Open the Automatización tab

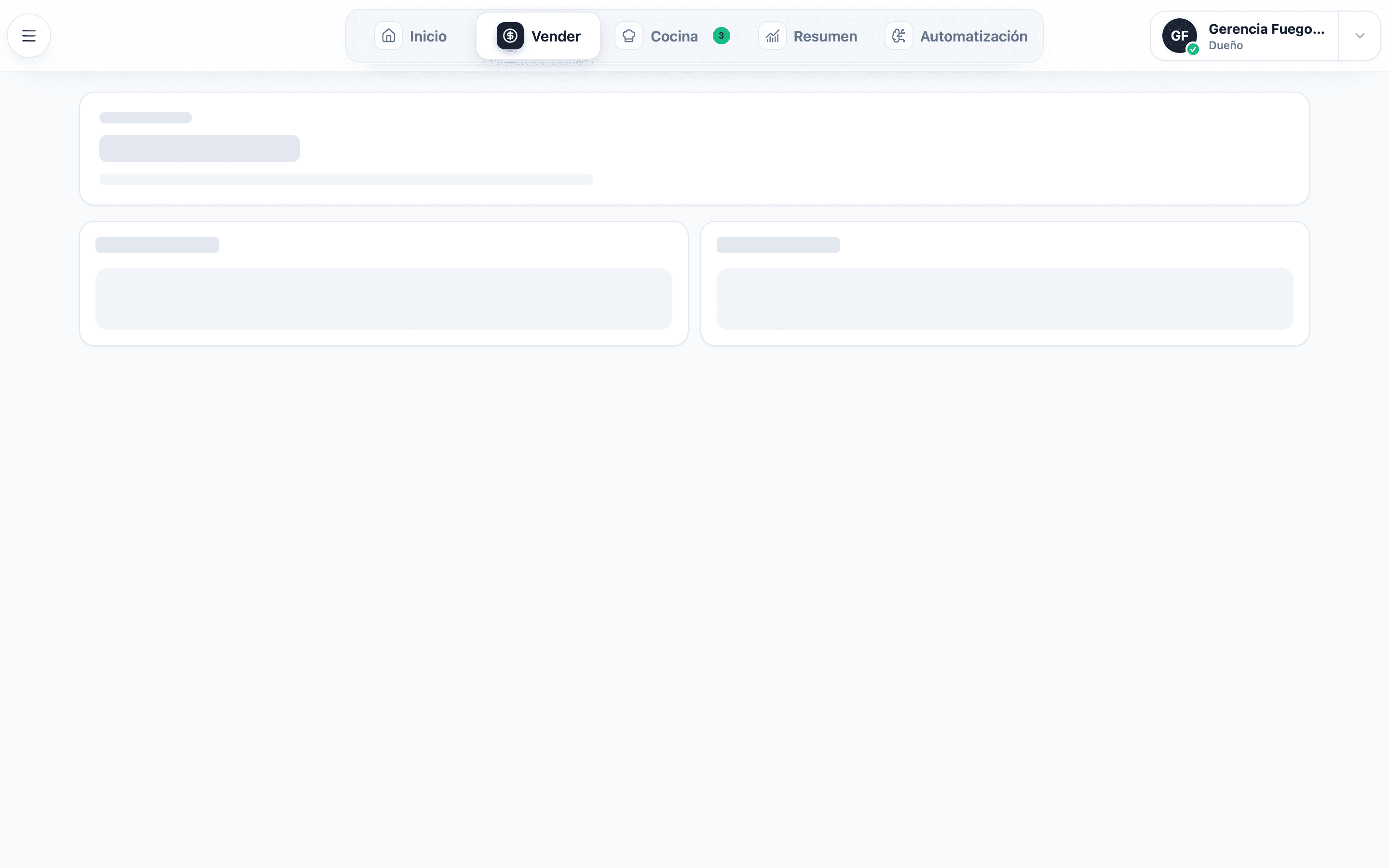tap(956, 36)
